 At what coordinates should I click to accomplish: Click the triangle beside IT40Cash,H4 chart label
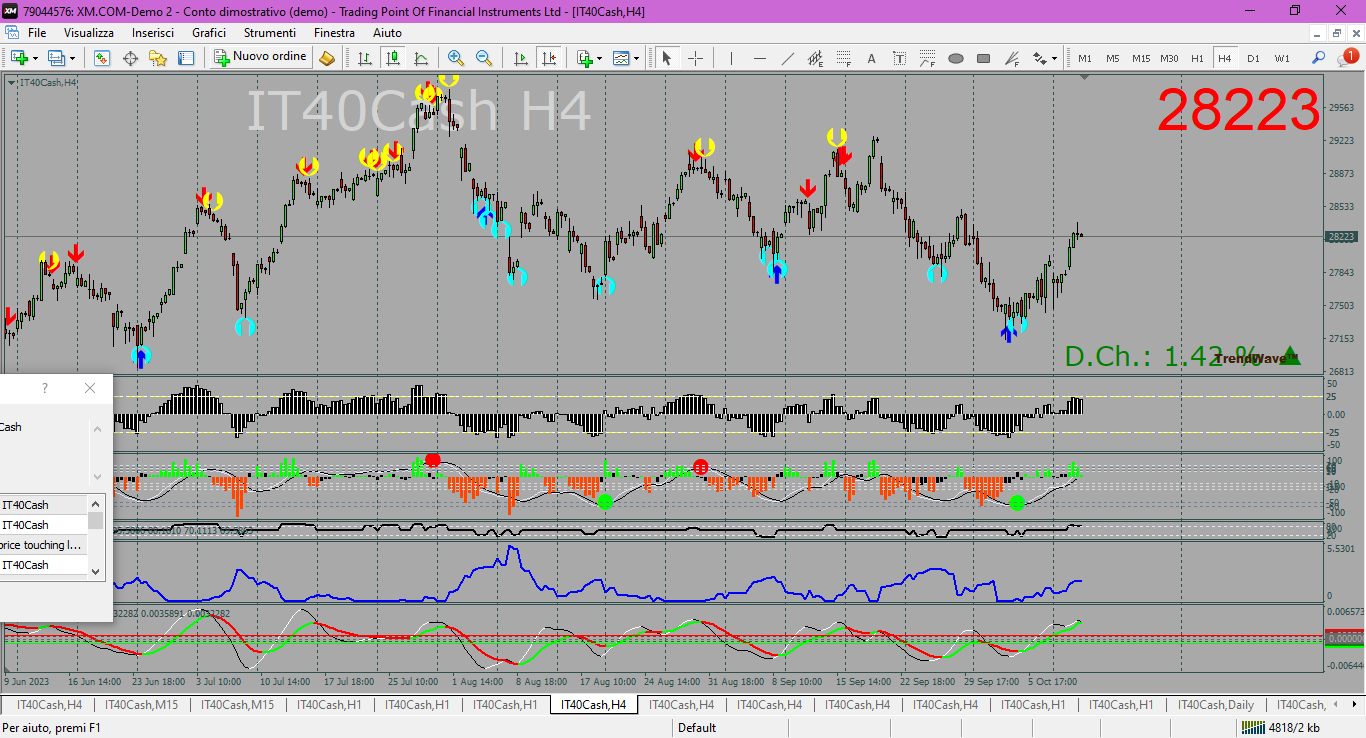(x=12, y=82)
